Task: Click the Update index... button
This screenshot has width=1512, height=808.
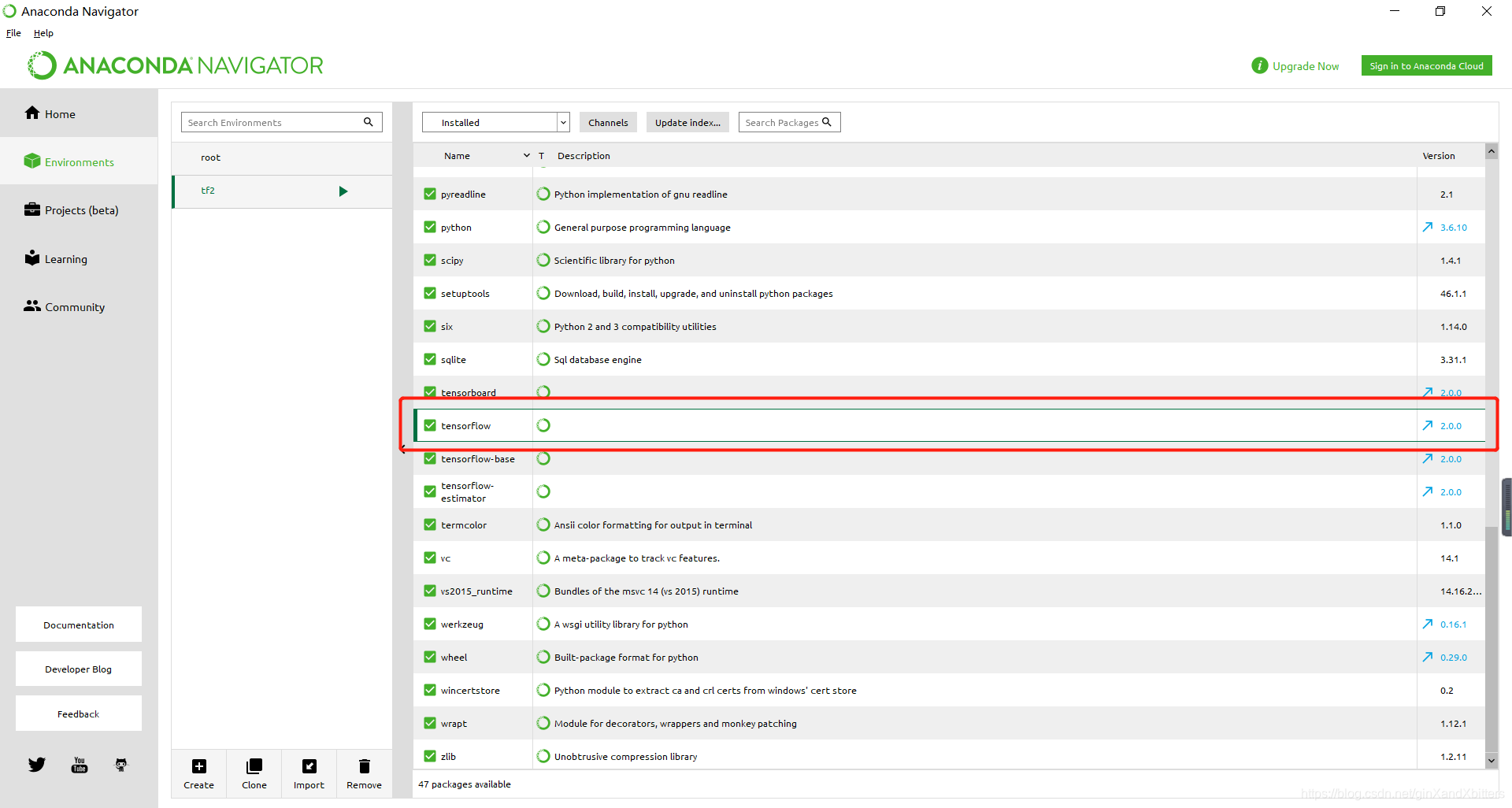Action: [x=687, y=122]
